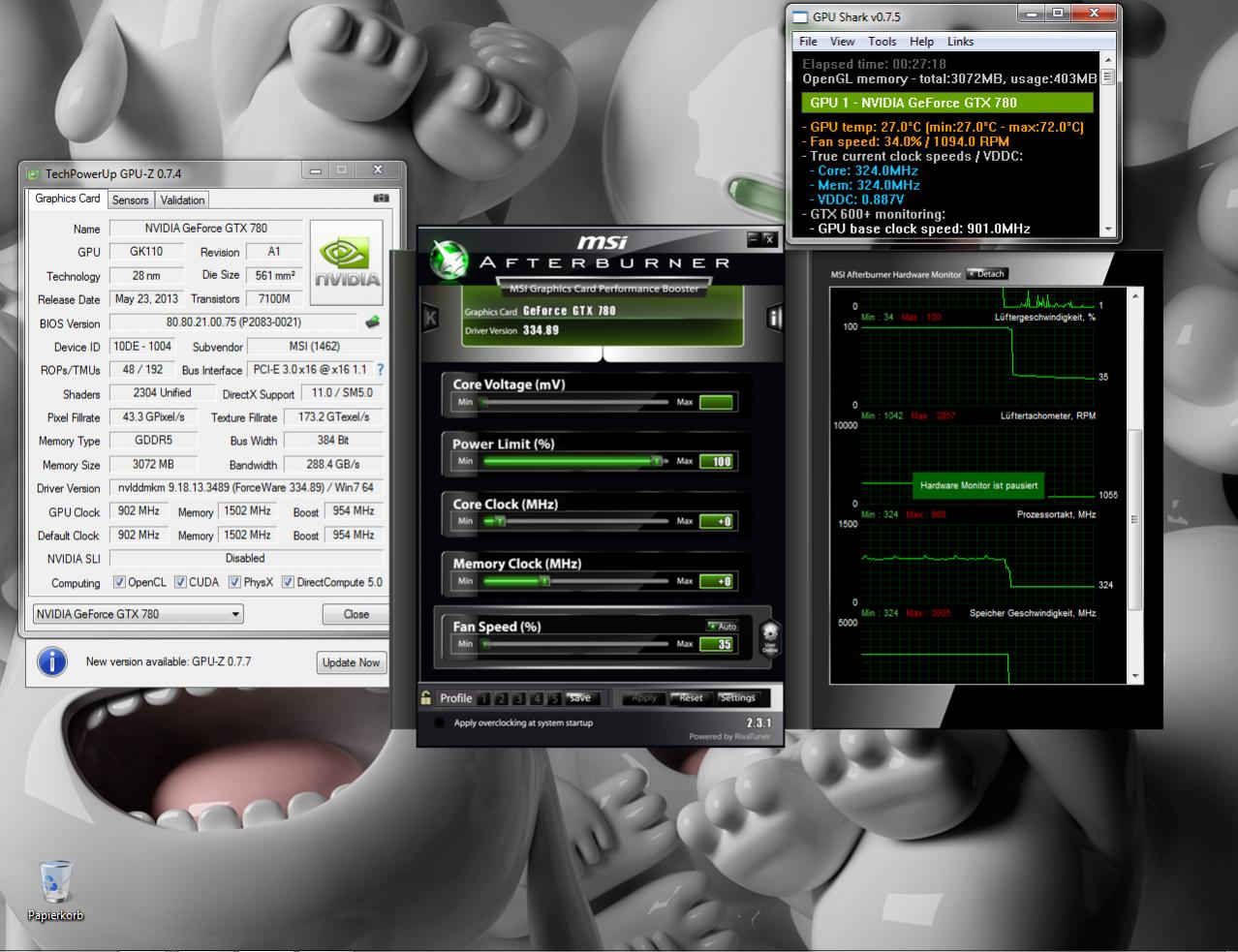Click the Close button in GPU-Z
Screen dimensions: 1238x952
tap(356, 614)
